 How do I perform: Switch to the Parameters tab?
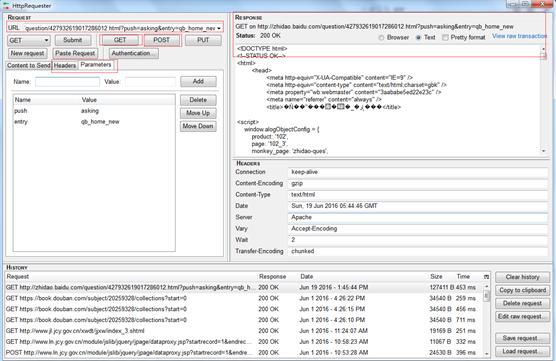point(96,65)
